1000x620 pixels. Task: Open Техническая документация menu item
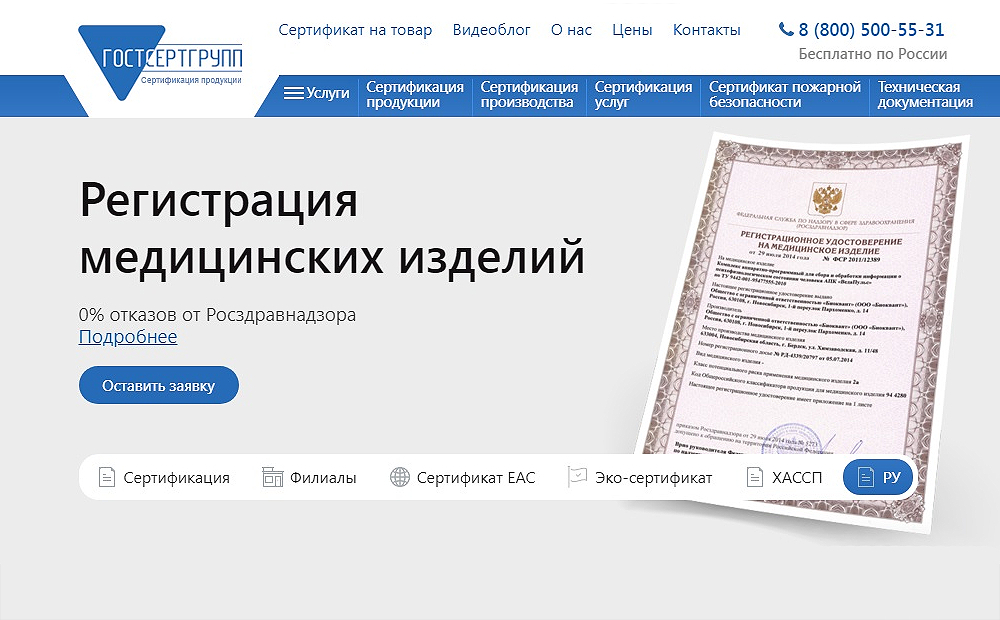[925, 94]
